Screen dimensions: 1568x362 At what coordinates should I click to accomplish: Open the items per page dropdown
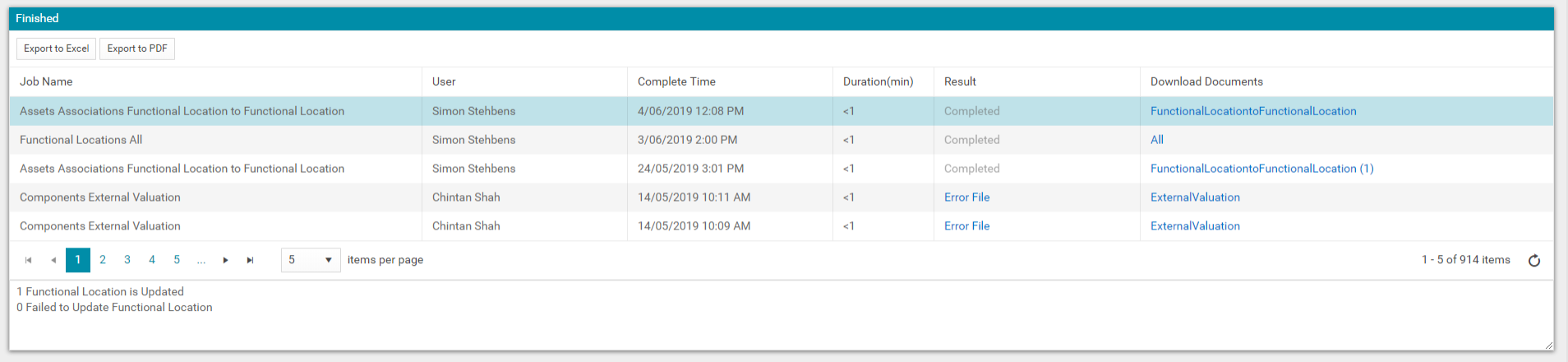[311, 260]
